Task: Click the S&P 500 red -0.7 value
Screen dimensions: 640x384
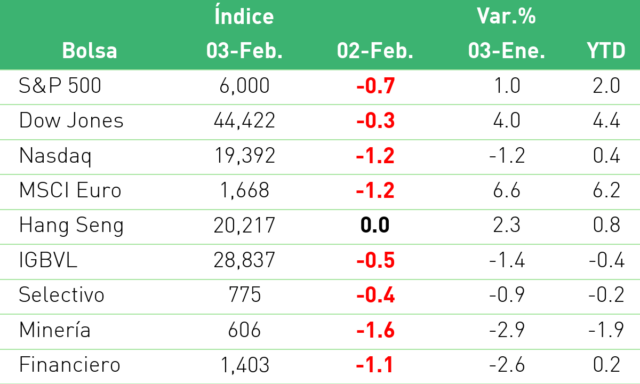Action: point(375,86)
